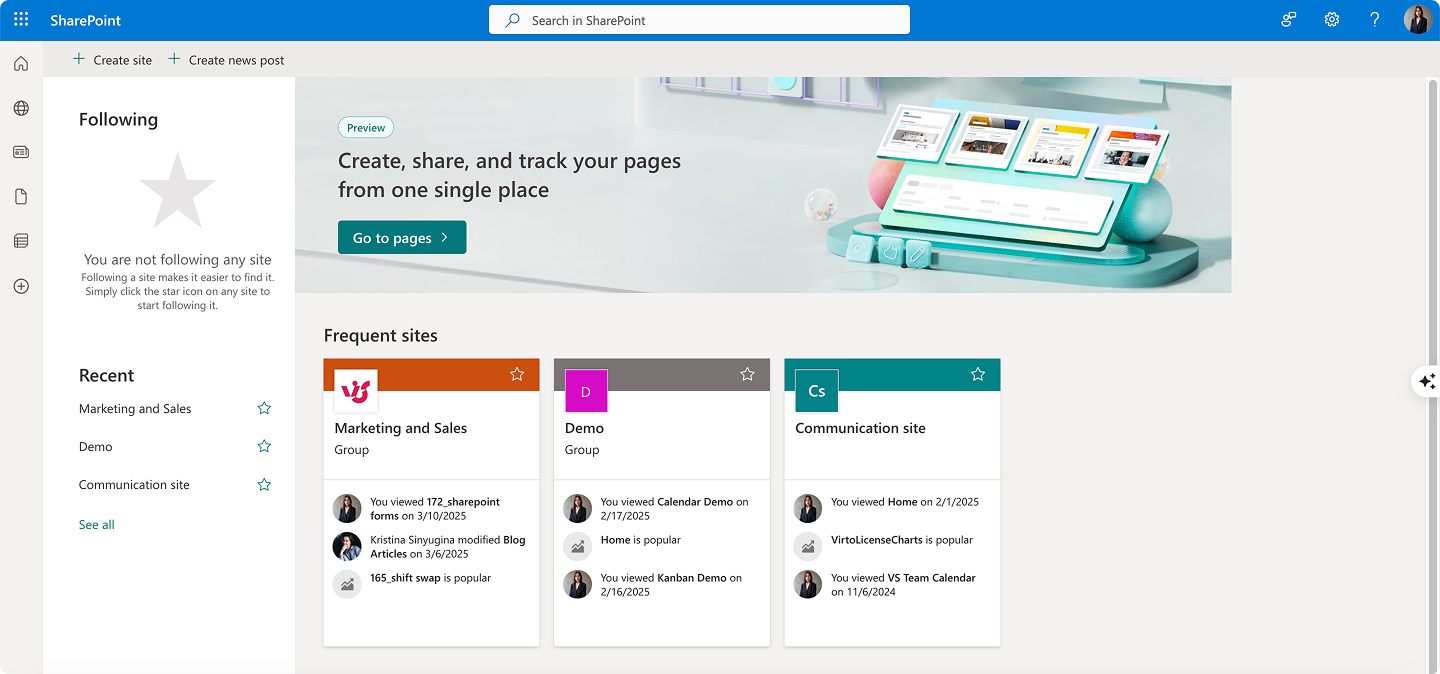
Task: Open SharePoint settings gear
Action: [x=1332, y=19]
